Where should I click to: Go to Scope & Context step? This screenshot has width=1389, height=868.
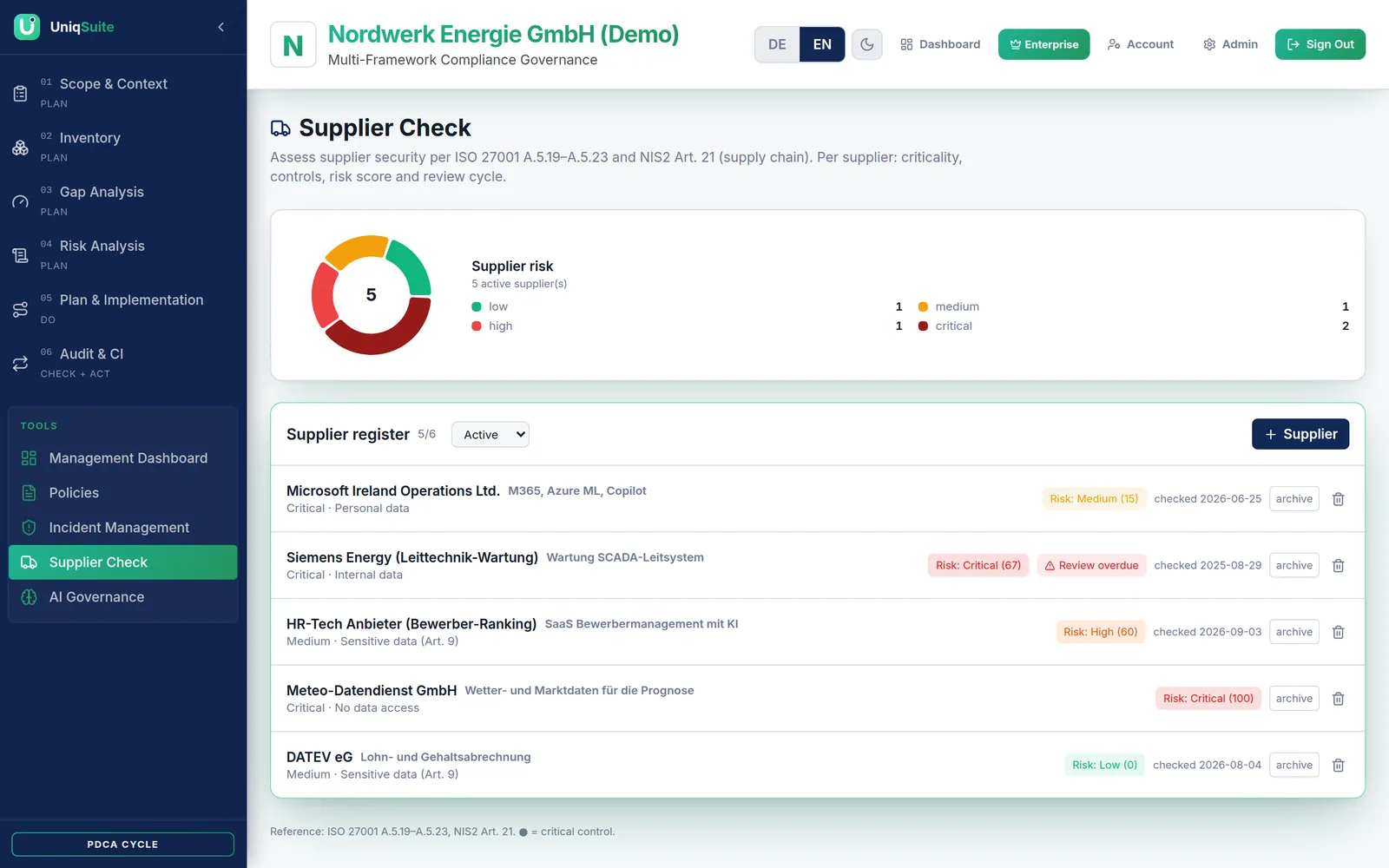tap(123, 93)
